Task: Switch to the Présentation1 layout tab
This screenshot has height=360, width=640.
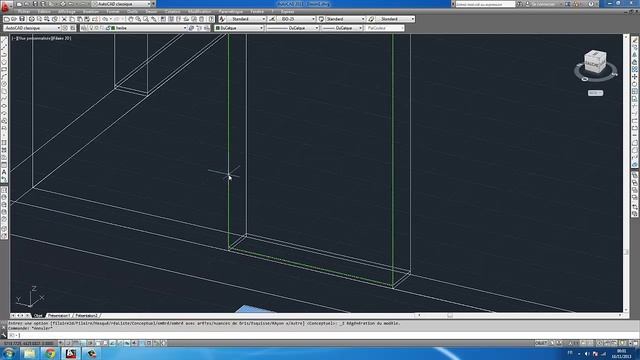Action: [58, 316]
